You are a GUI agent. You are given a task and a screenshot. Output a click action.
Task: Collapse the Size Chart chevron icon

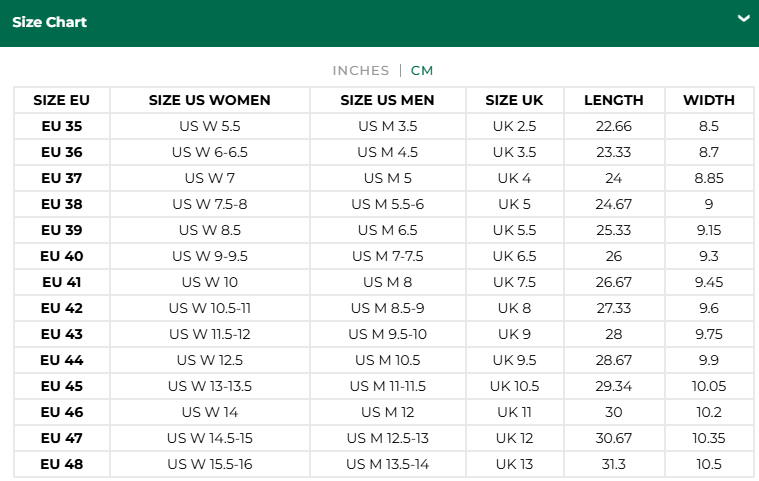tap(744, 18)
